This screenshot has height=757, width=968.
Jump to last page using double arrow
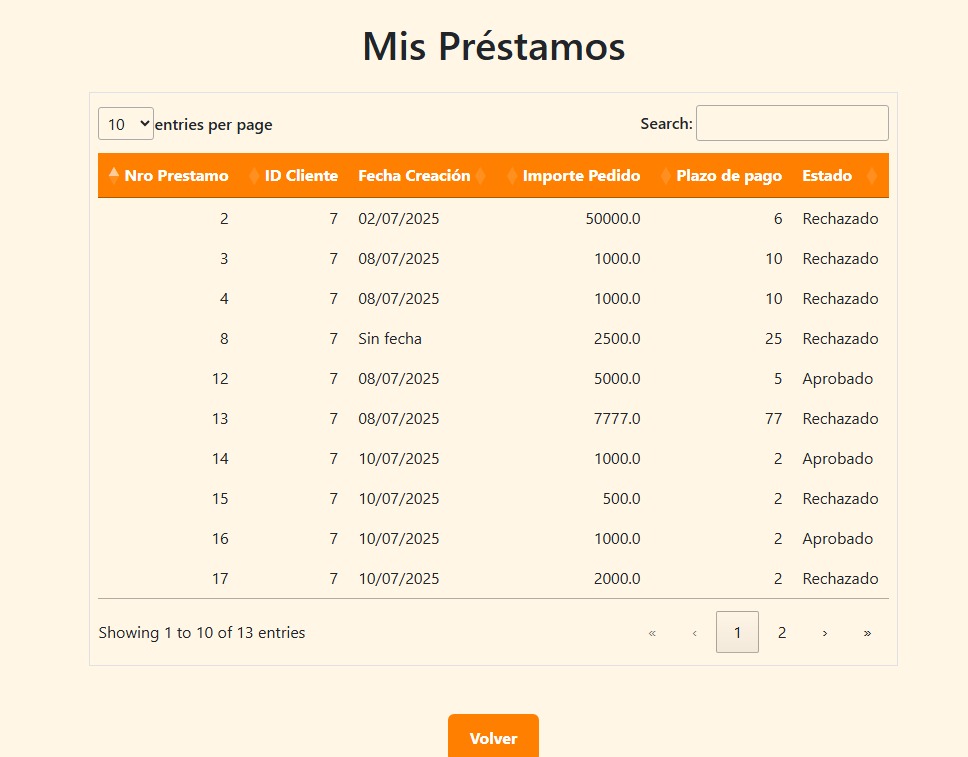pos(867,633)
